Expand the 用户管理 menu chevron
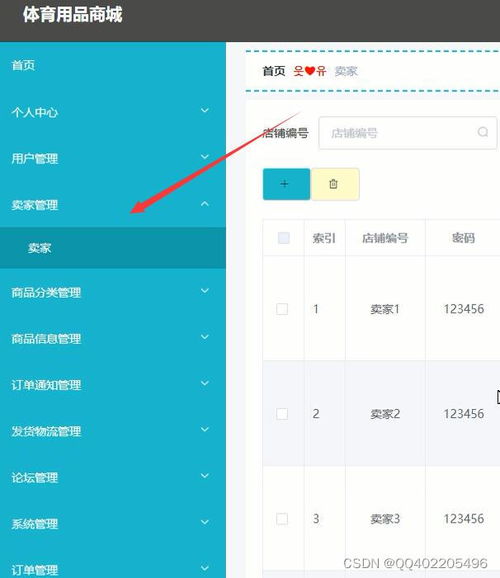Screen dimensions: 500x578 point(205,157)
